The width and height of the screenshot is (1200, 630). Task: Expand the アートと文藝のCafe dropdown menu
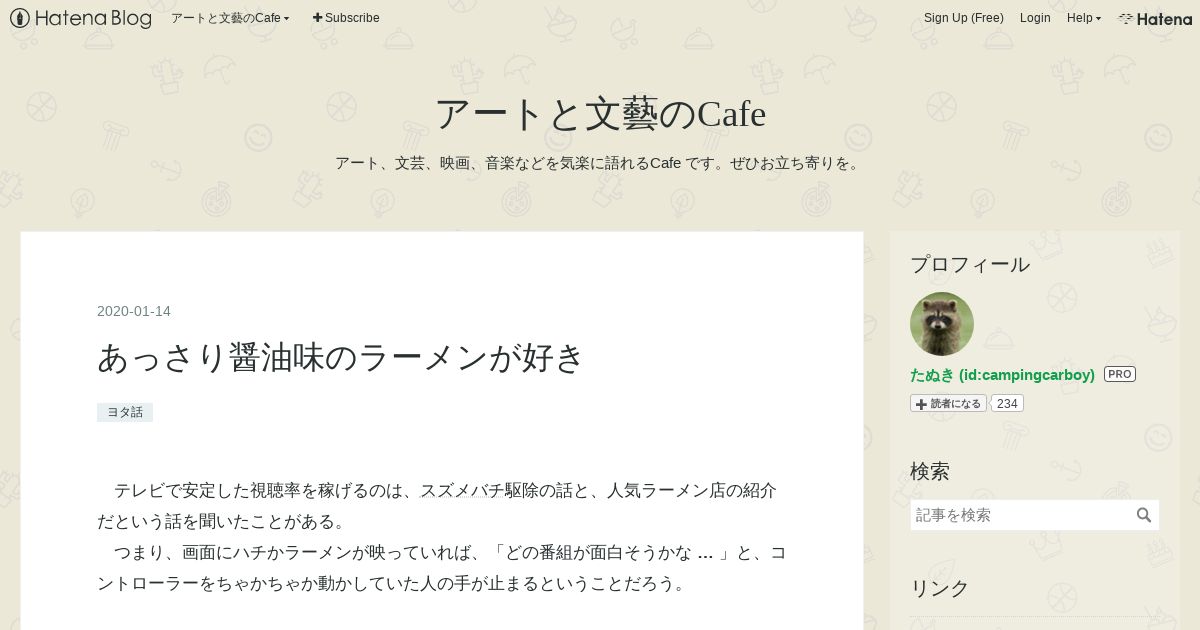(230, 18)
